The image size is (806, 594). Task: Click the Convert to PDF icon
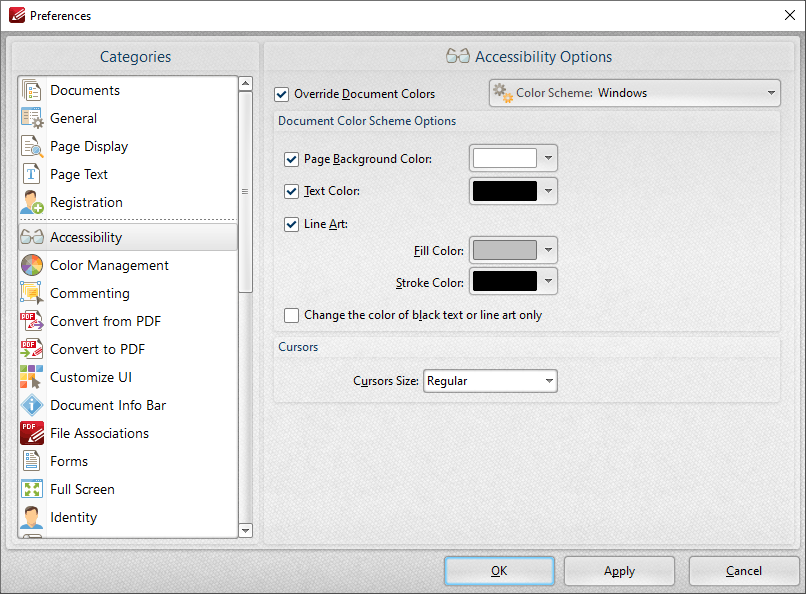pyautogui.click(x=32, y=349)
